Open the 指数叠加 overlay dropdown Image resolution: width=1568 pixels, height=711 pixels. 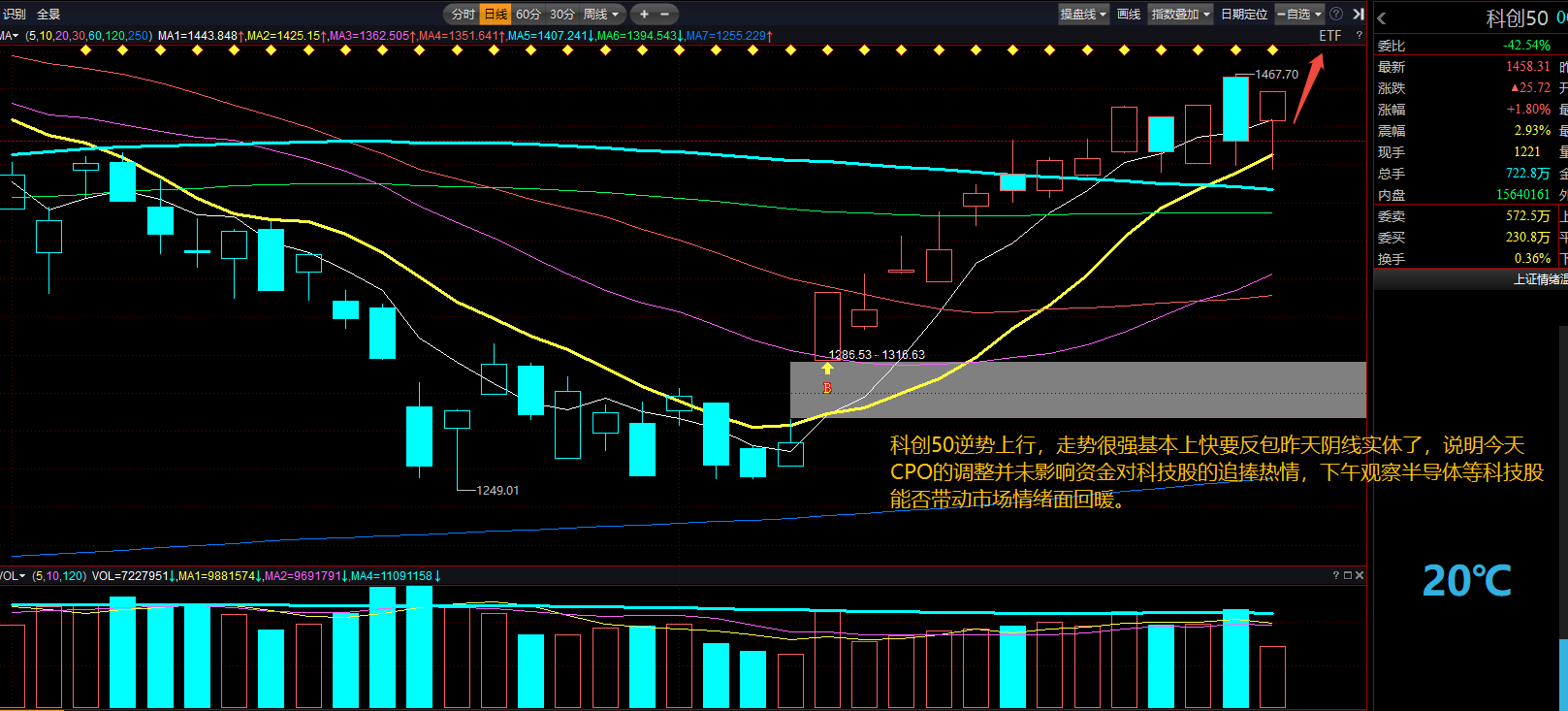[x=1180, y=15]
